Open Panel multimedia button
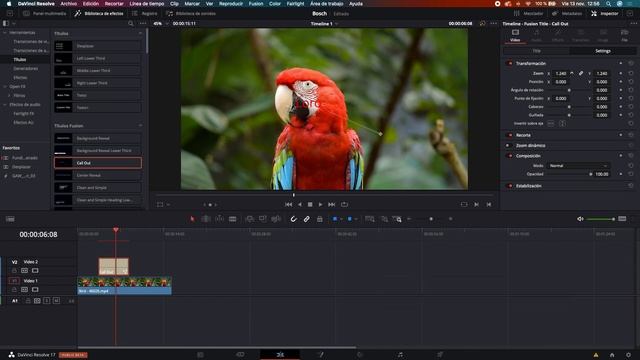The height and width of the screenshot is (360, 640). click(45, 13)
